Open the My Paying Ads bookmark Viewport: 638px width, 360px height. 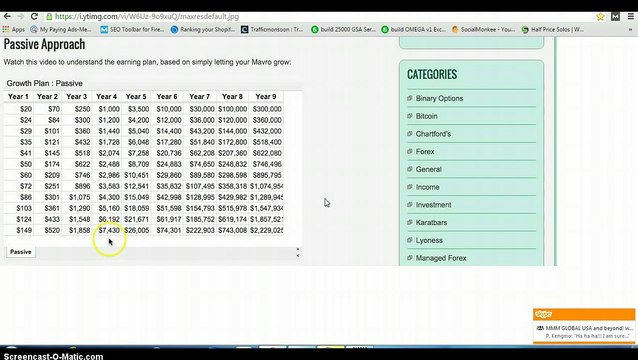pyautogui.click(x=61, y=29)
